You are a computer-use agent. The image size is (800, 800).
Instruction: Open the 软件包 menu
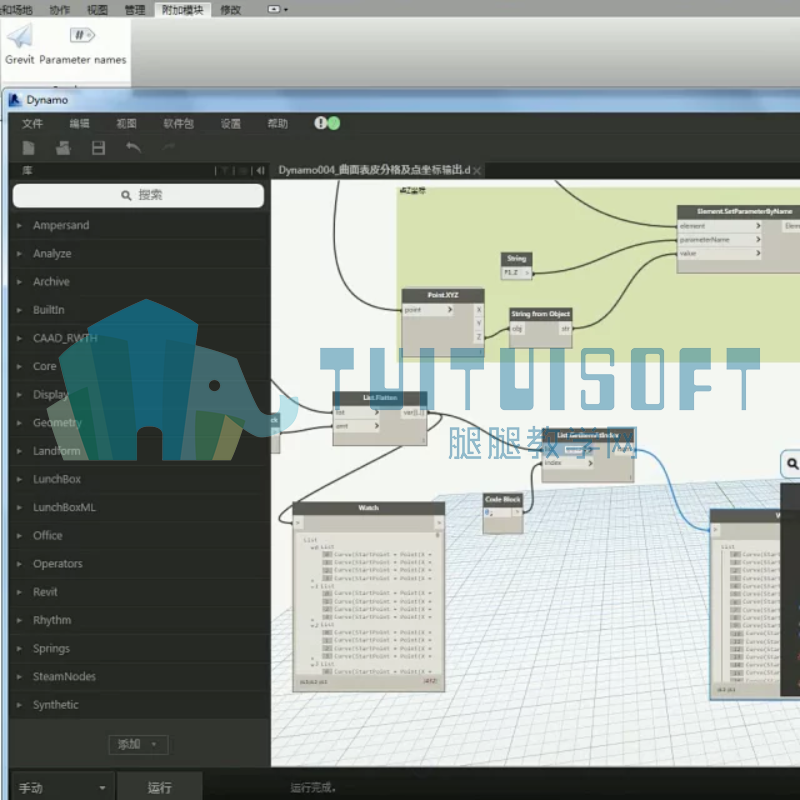(178, 123)
